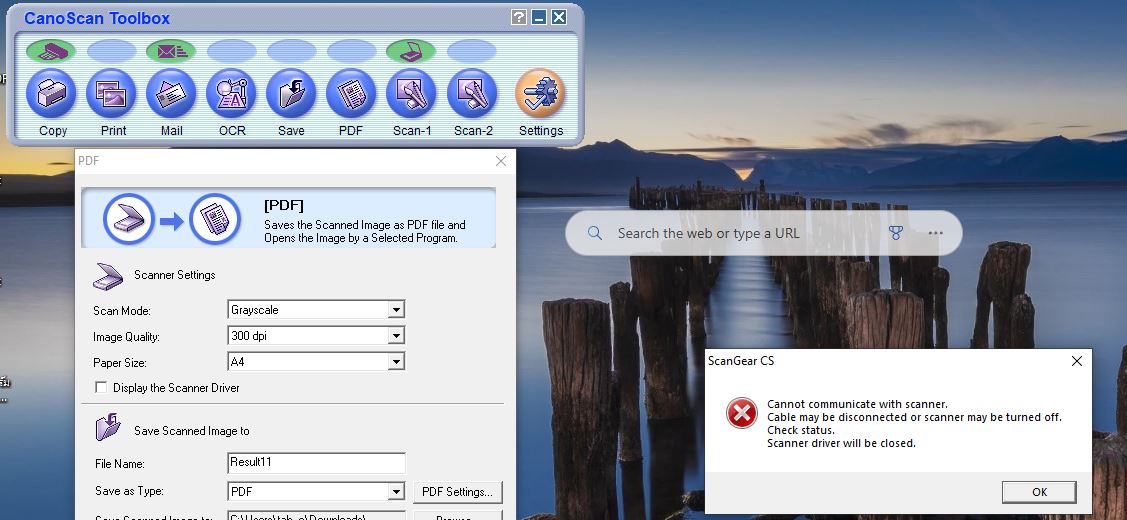Expand the Image Quality dropdown showing 300 dpi
Viewport: 1127px width, 520px height.
coord(316,336)
